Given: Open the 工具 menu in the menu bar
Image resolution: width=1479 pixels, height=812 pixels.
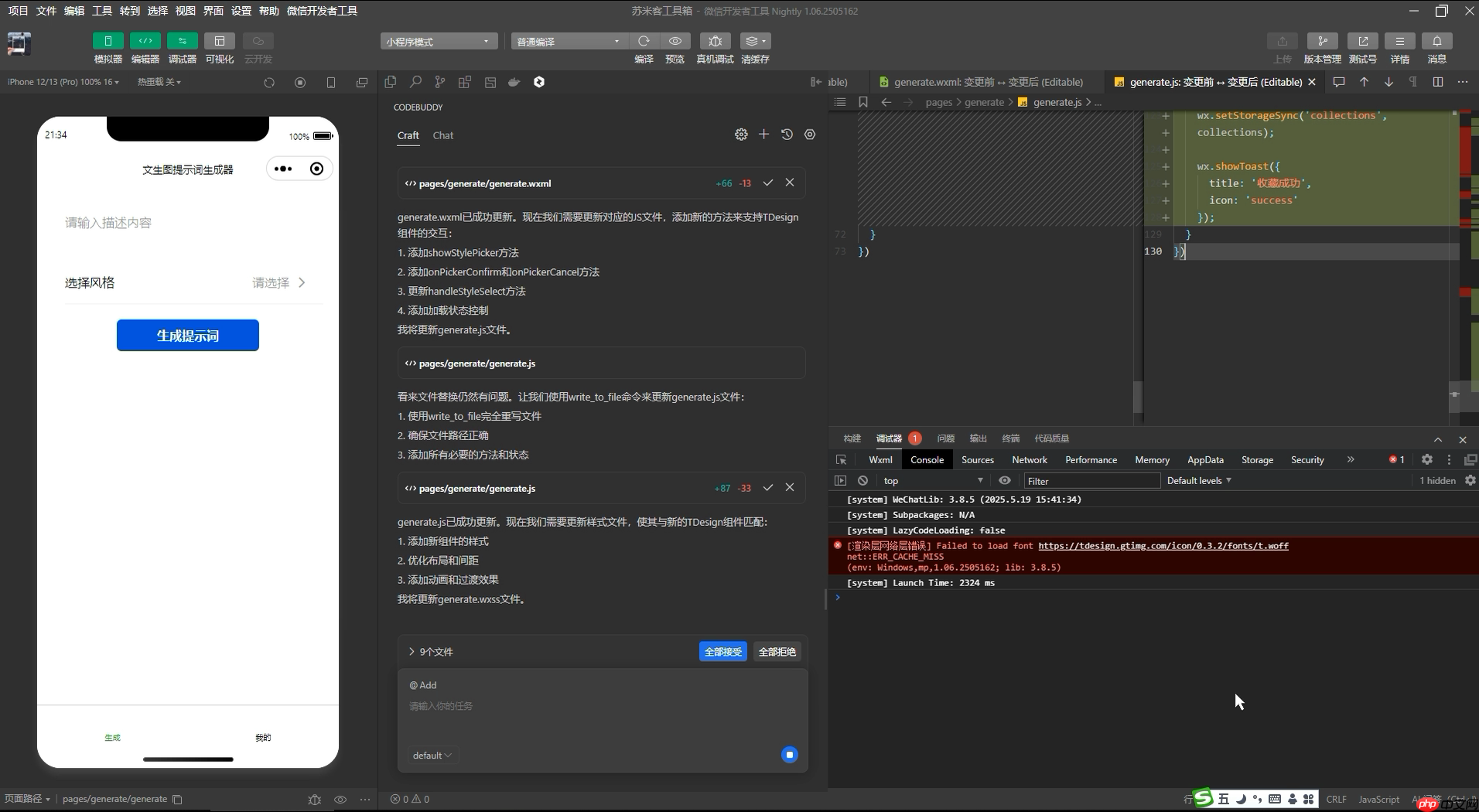Looking at the screenshot, I should [101, 11].
